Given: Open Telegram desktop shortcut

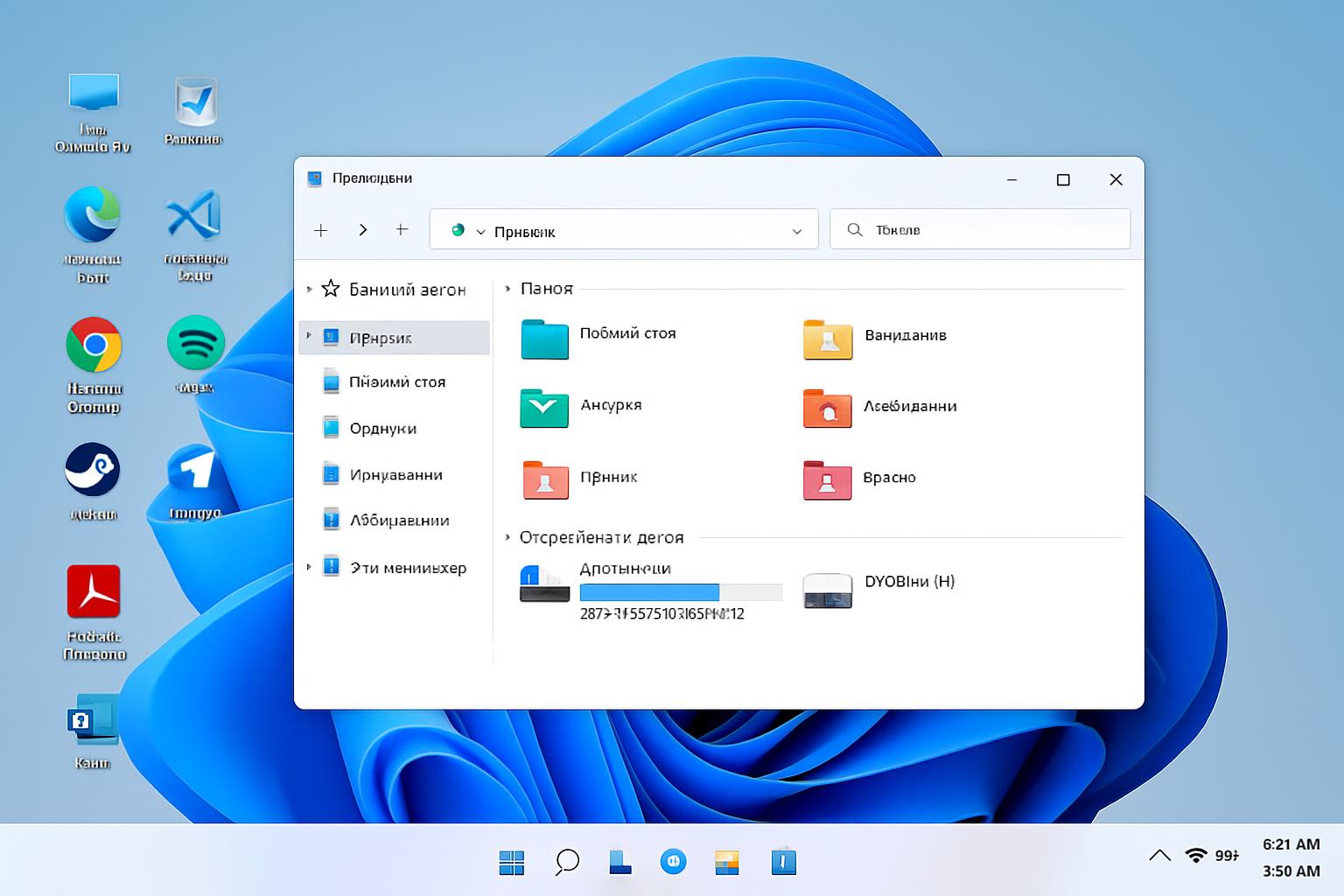Looking at the screenshot, I should (x=194, y=470).
